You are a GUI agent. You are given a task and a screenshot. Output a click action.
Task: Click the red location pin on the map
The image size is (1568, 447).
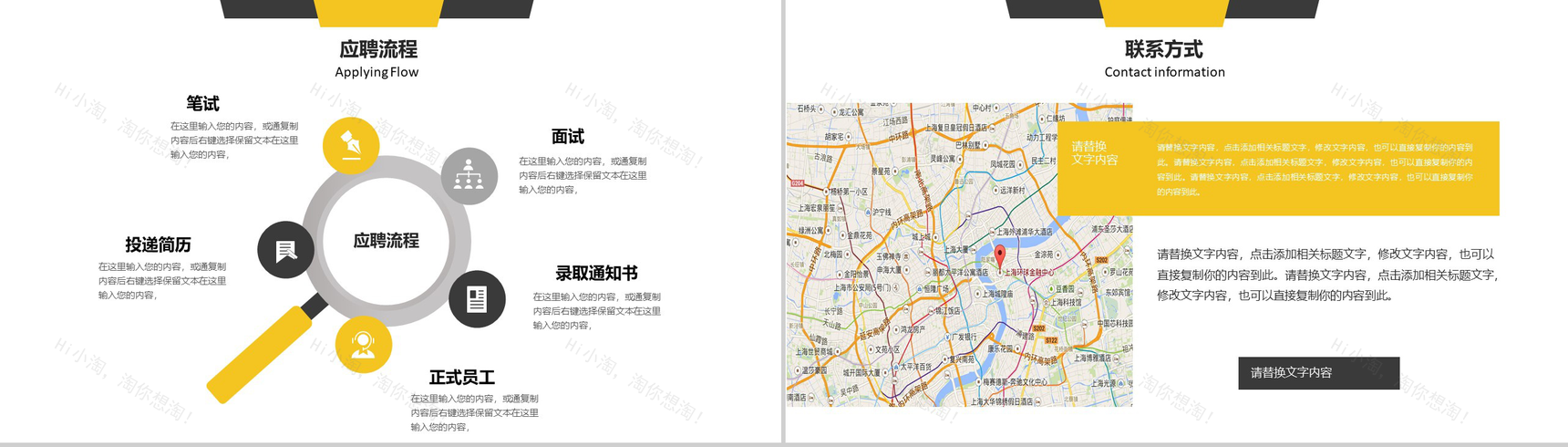pyautogui.click(x=999, y=258)
